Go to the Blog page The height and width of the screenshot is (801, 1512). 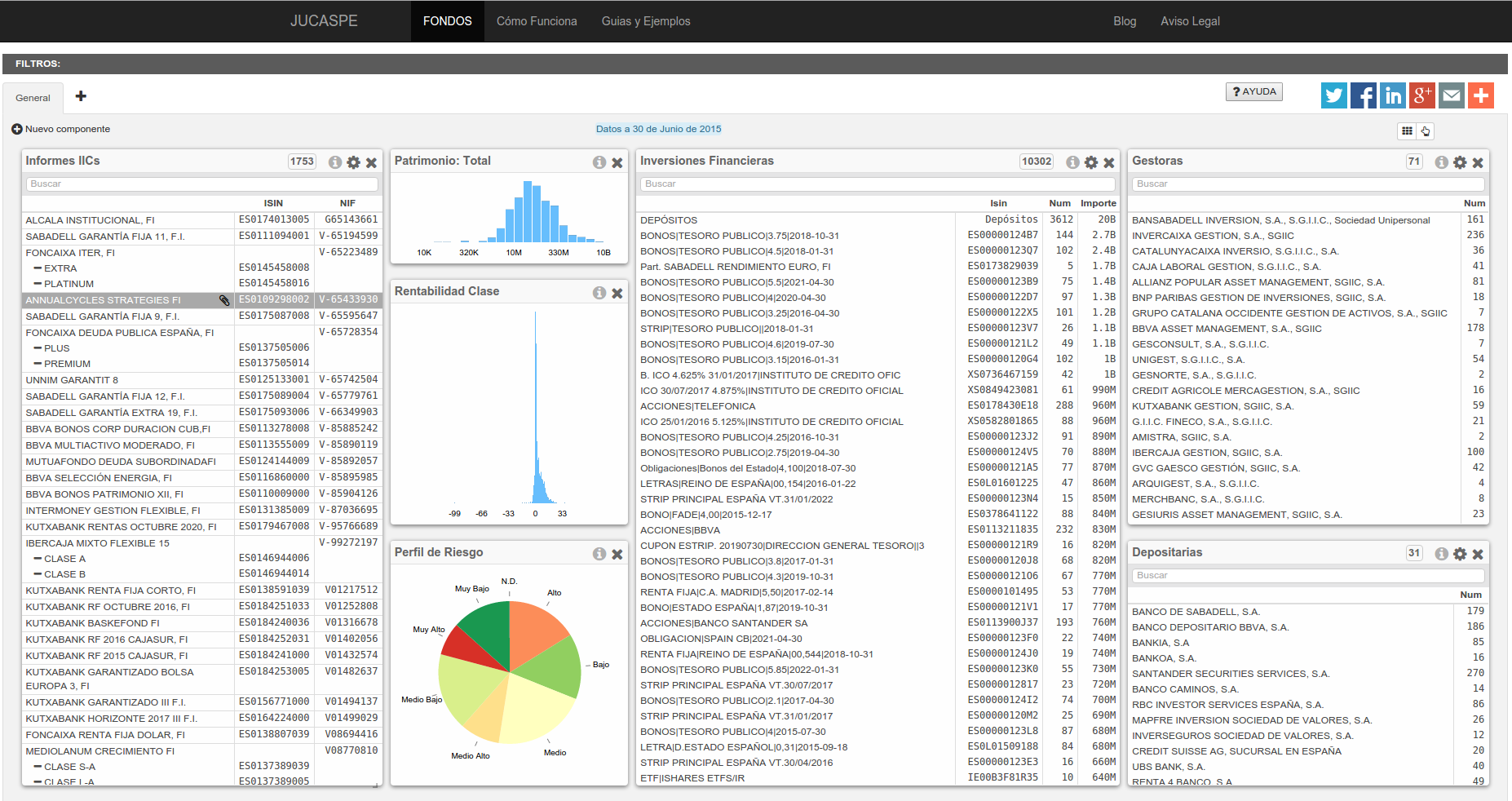pos(1125,21)
